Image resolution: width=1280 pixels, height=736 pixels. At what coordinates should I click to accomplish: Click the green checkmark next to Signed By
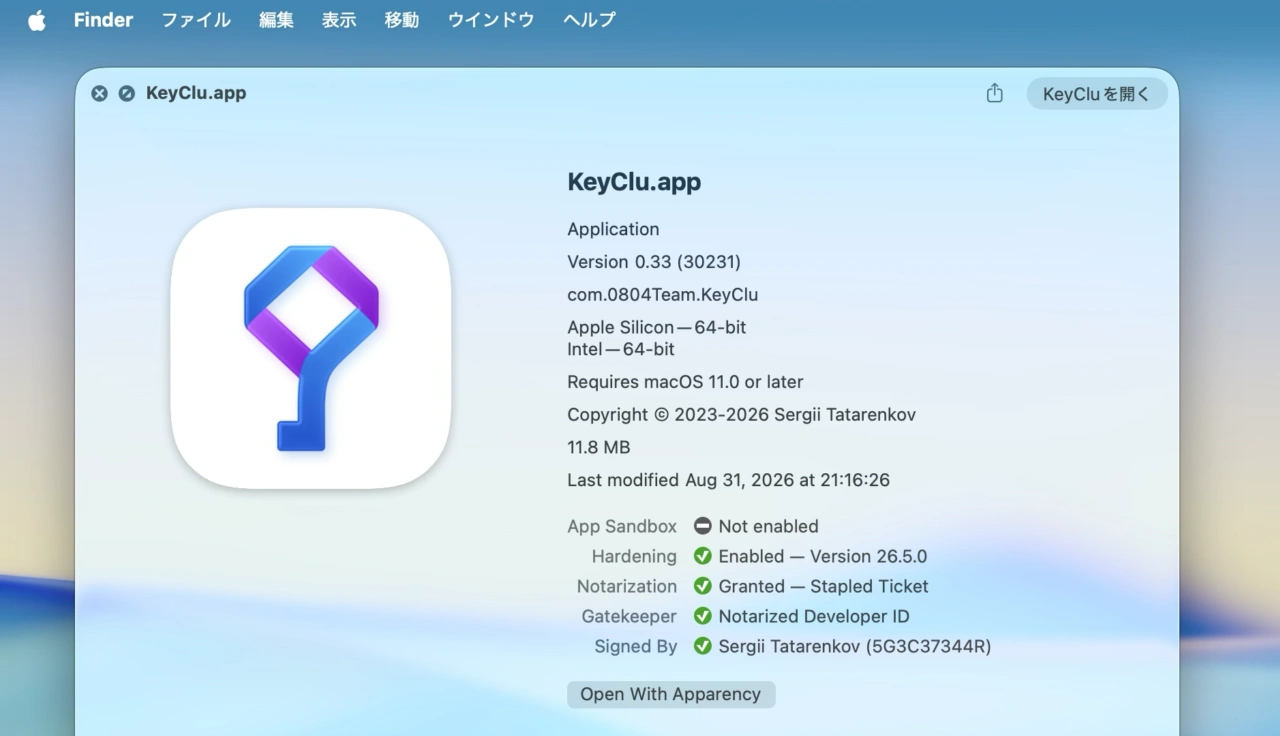703,646
